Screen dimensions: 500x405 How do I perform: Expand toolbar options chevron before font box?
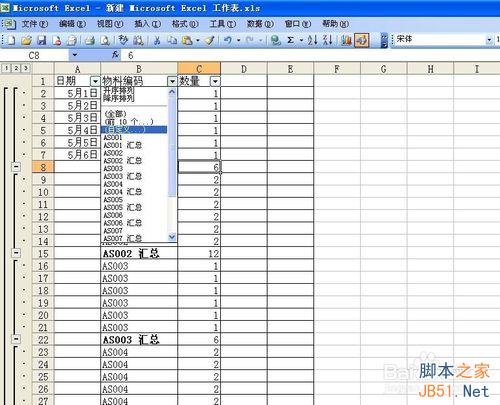[x=384, y=40]
